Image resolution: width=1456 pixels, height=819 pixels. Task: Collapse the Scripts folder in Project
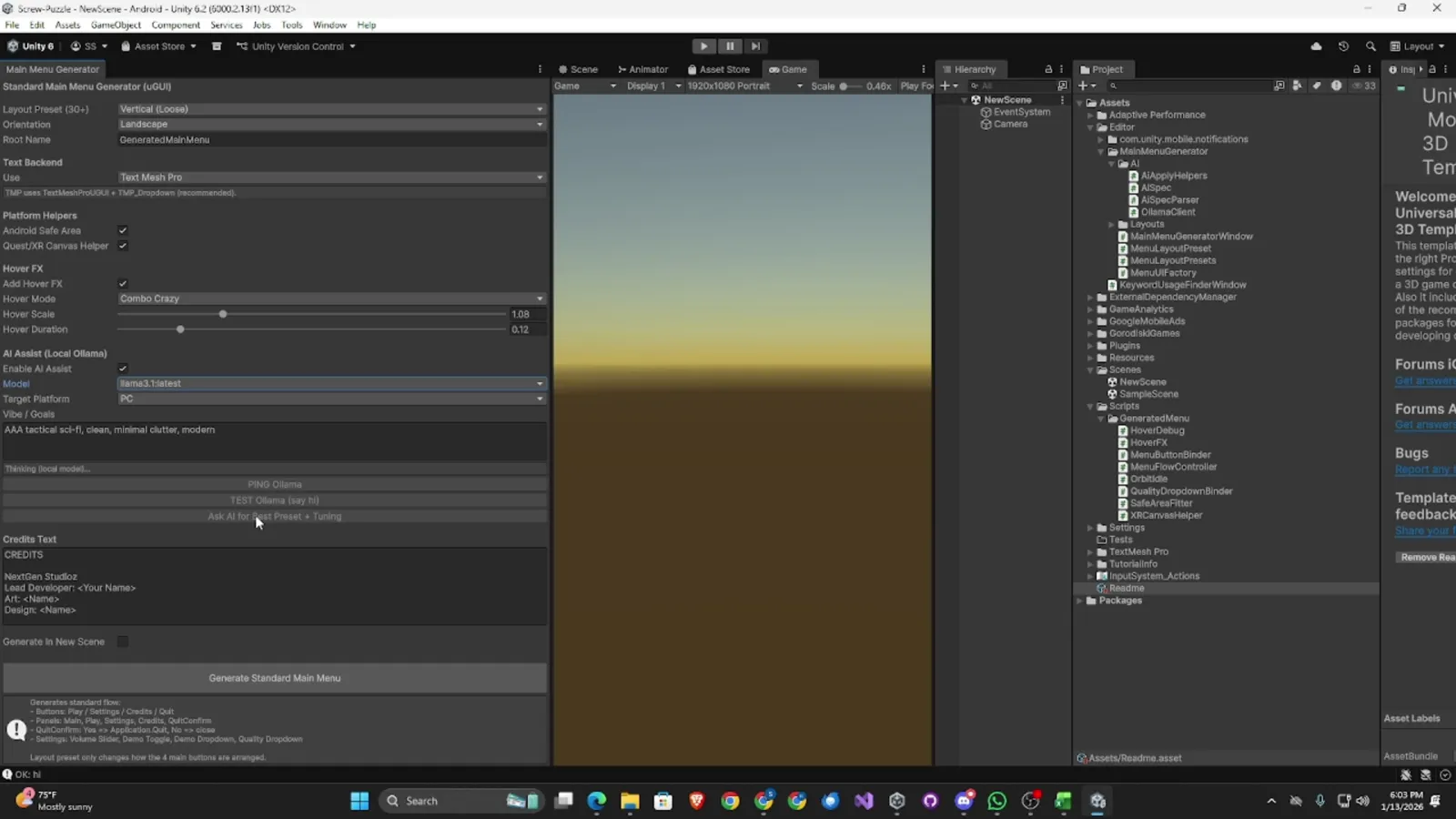click(x=1090, y=407)
